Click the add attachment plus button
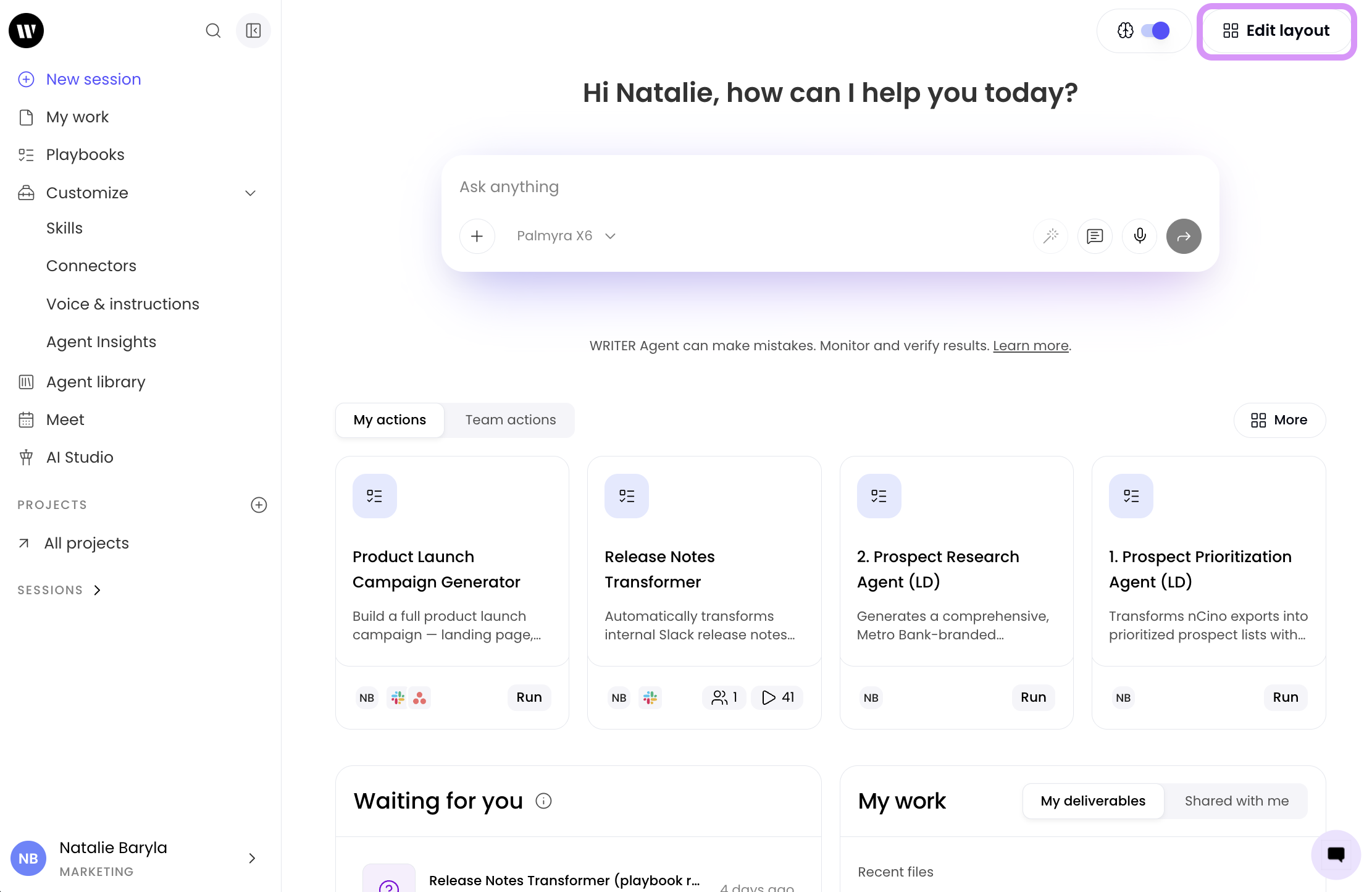The width and height of the screenshot is (1372, 892). 477,236
